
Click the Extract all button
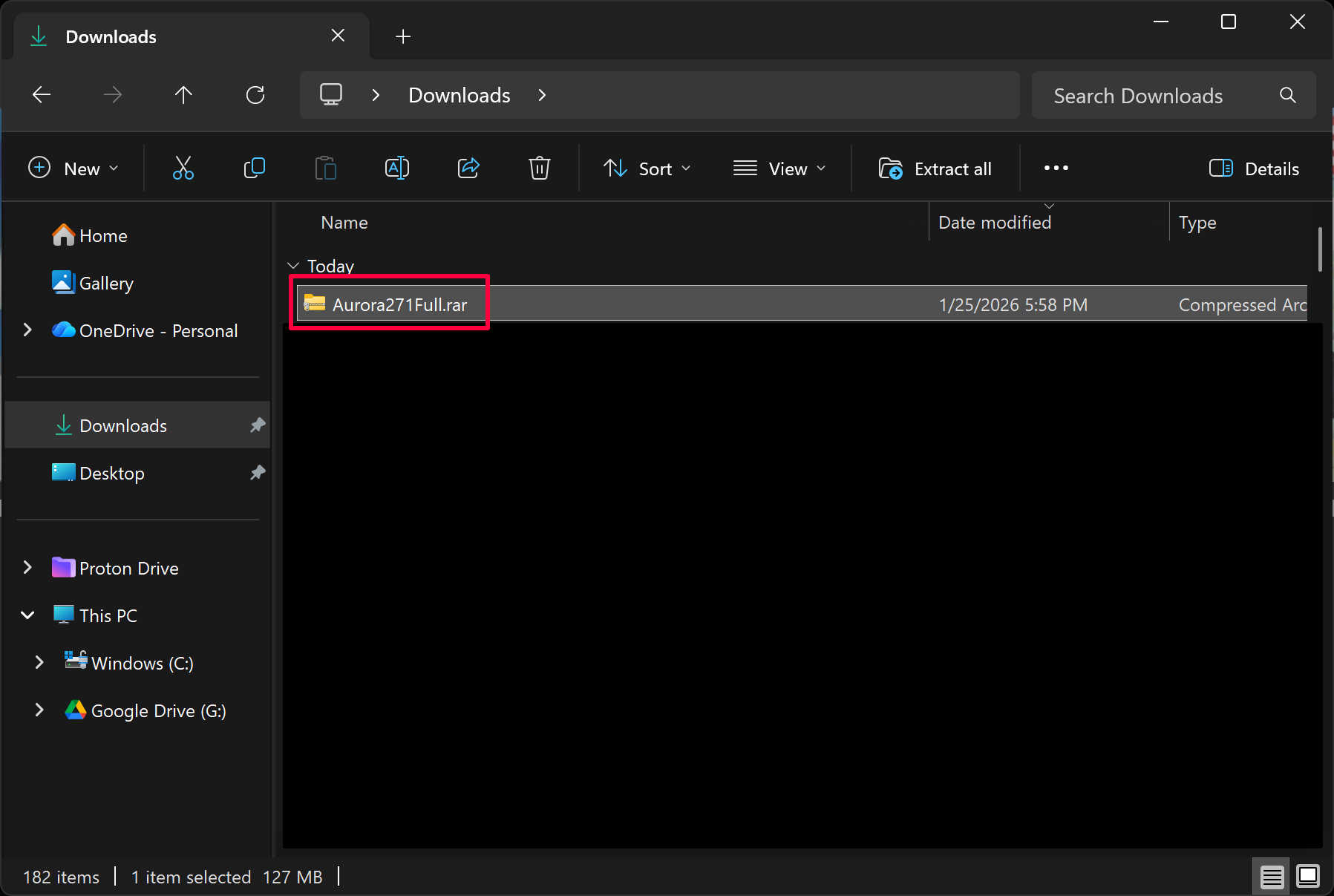coord(935,169)
